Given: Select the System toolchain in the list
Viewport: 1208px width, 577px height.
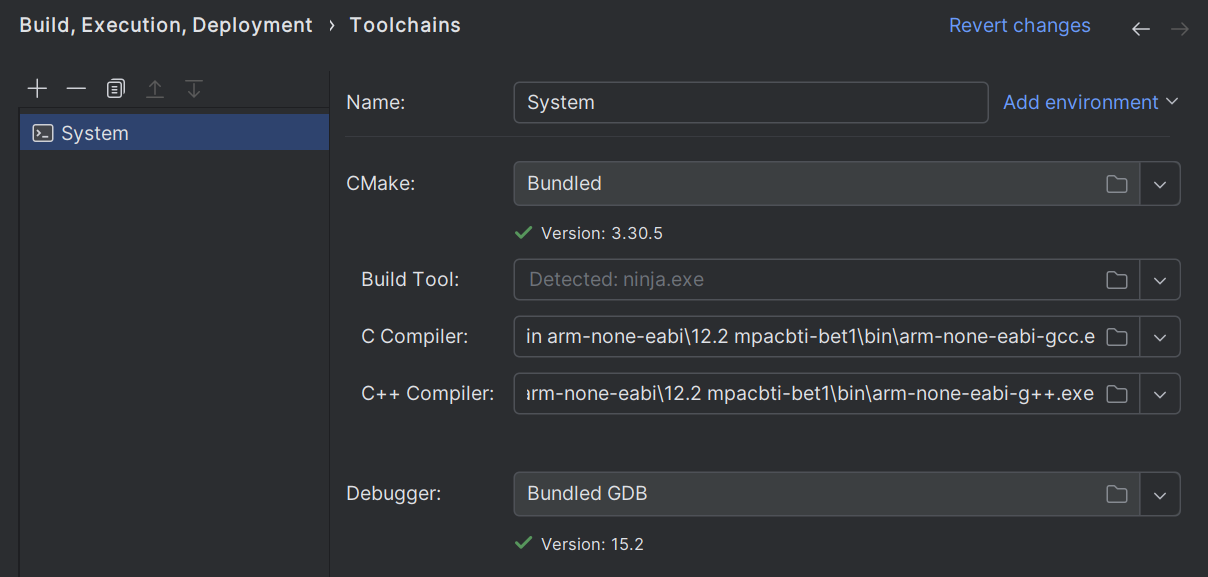Looking at the screenshot, I should click(x=174, y=133).
